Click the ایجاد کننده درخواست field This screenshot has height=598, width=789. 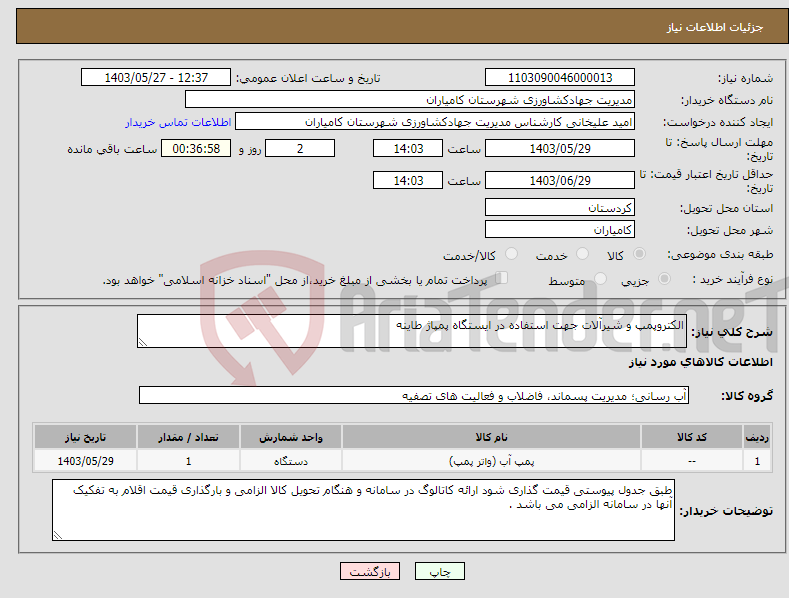click(435, 122)
